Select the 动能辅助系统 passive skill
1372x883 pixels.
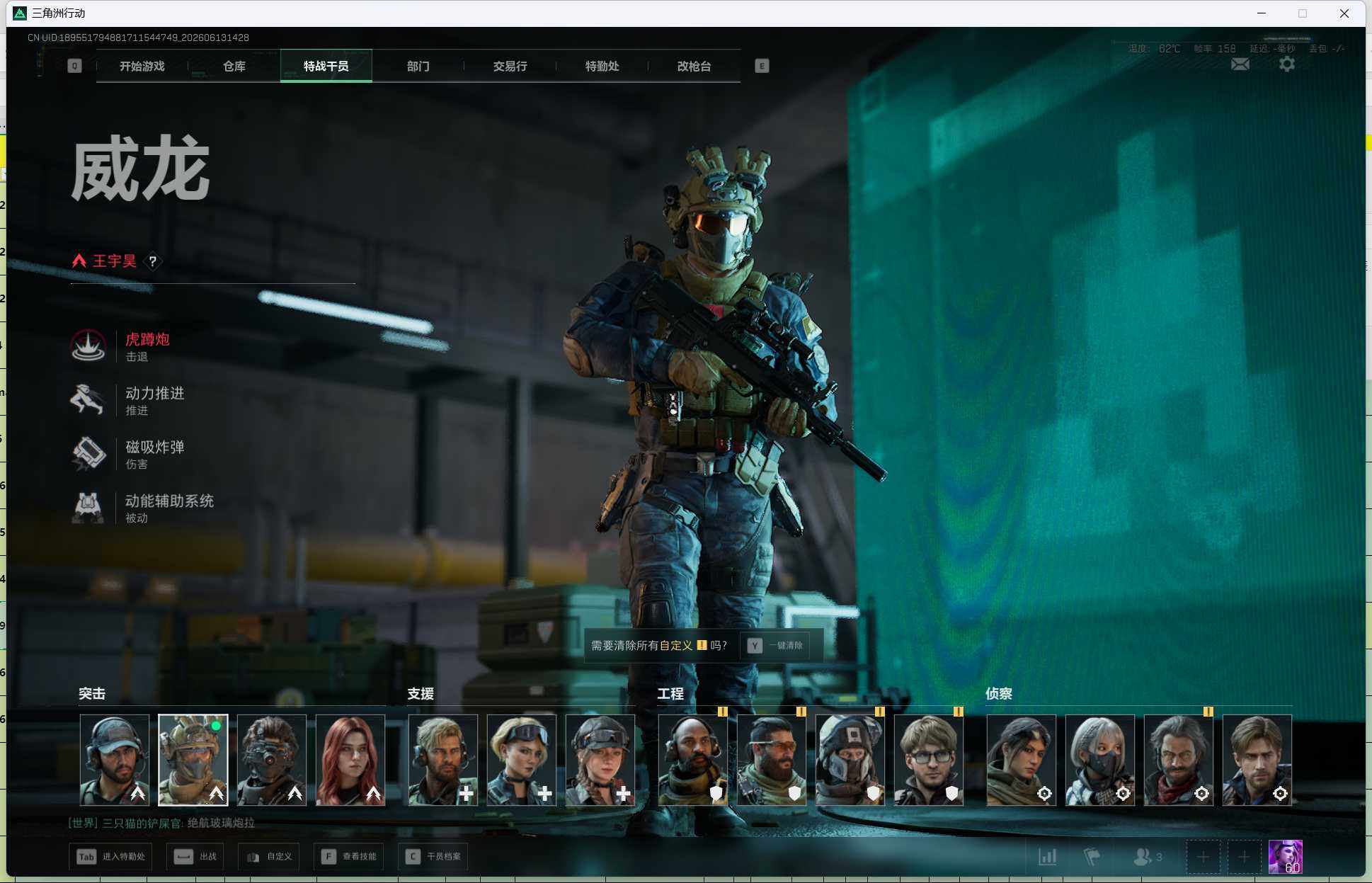(142, 508)
